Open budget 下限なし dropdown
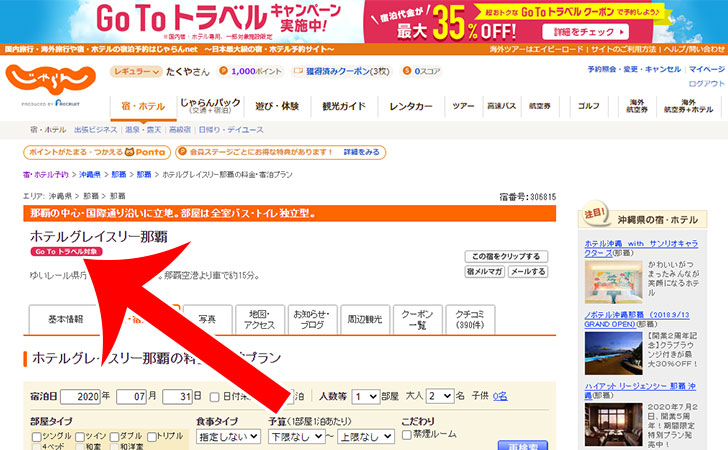This screenshot has height=450, width=728. coord(296,437)
